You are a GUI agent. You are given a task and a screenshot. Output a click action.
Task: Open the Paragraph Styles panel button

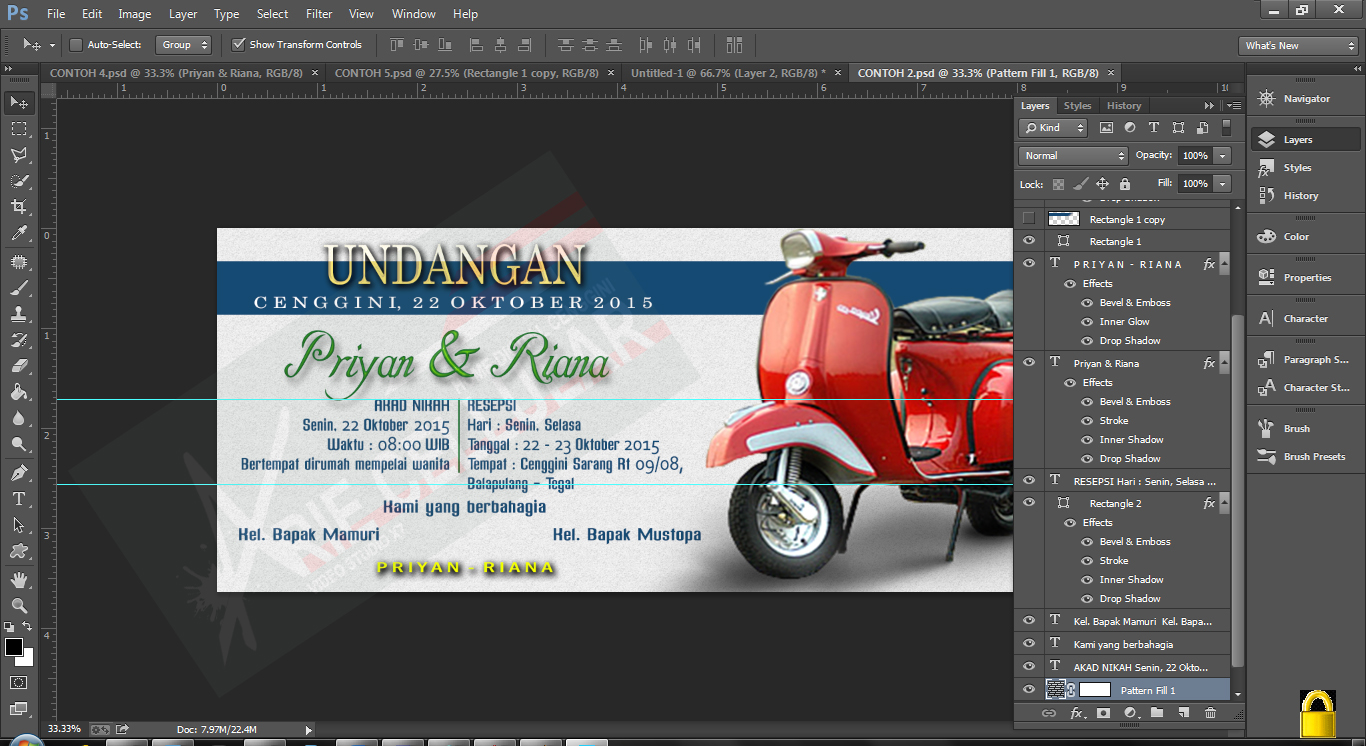1305,360
